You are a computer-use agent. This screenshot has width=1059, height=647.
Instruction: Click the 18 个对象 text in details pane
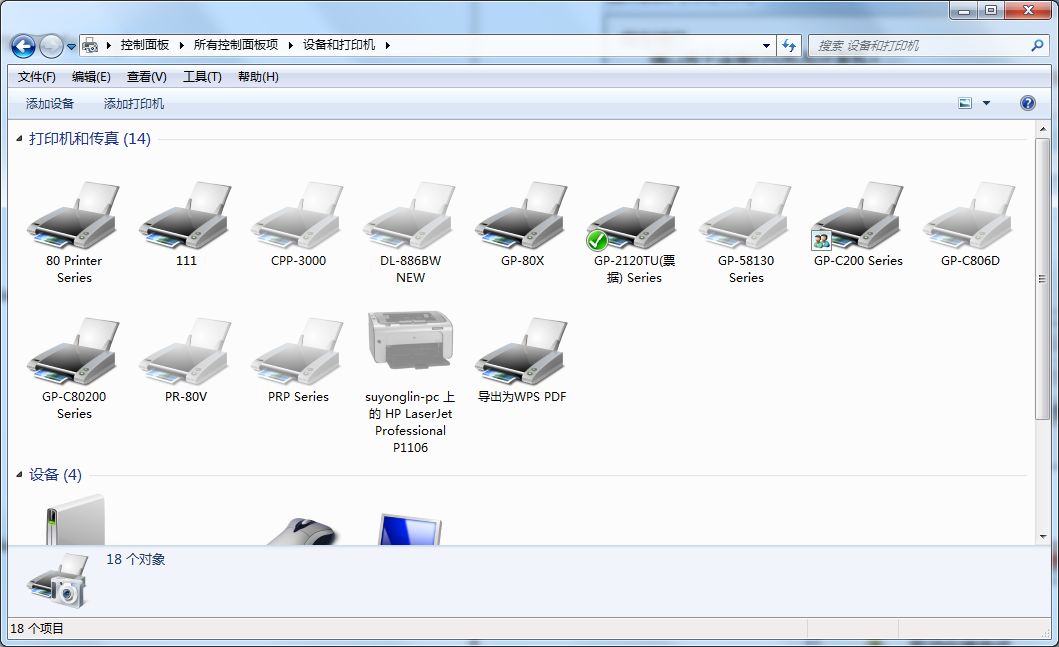(136, 559)
